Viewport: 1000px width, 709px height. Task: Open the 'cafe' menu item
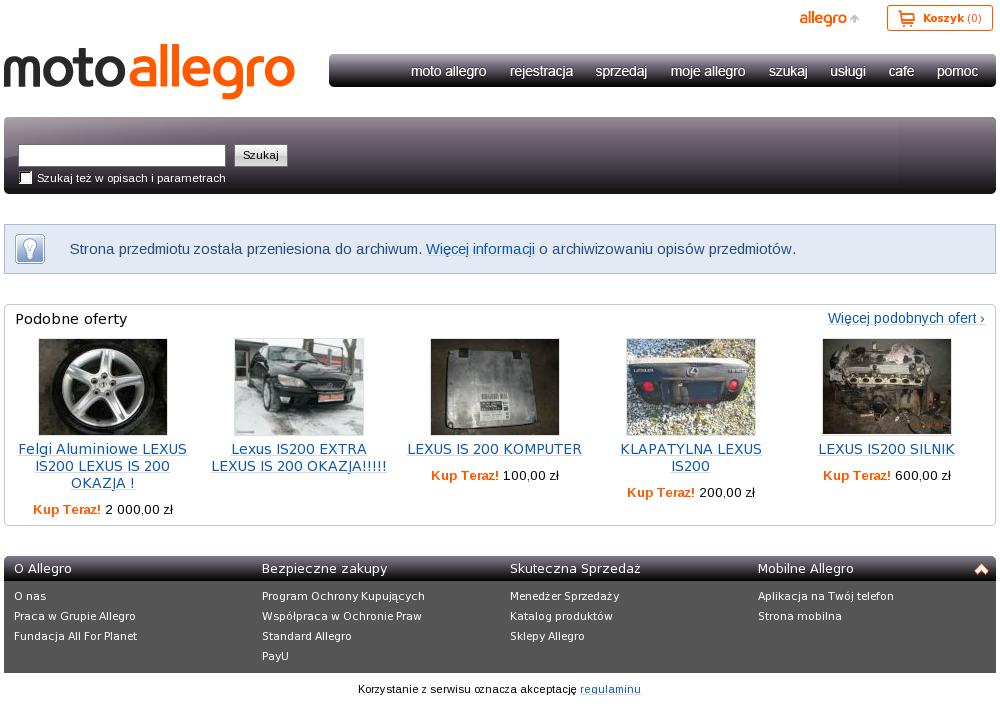(x=901, y=71)
